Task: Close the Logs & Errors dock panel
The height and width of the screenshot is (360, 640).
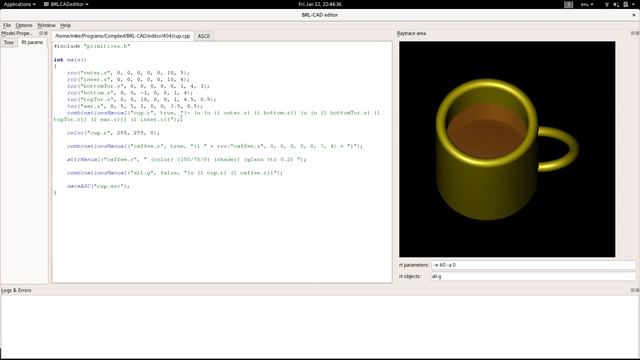Action: tap(637, 290)
